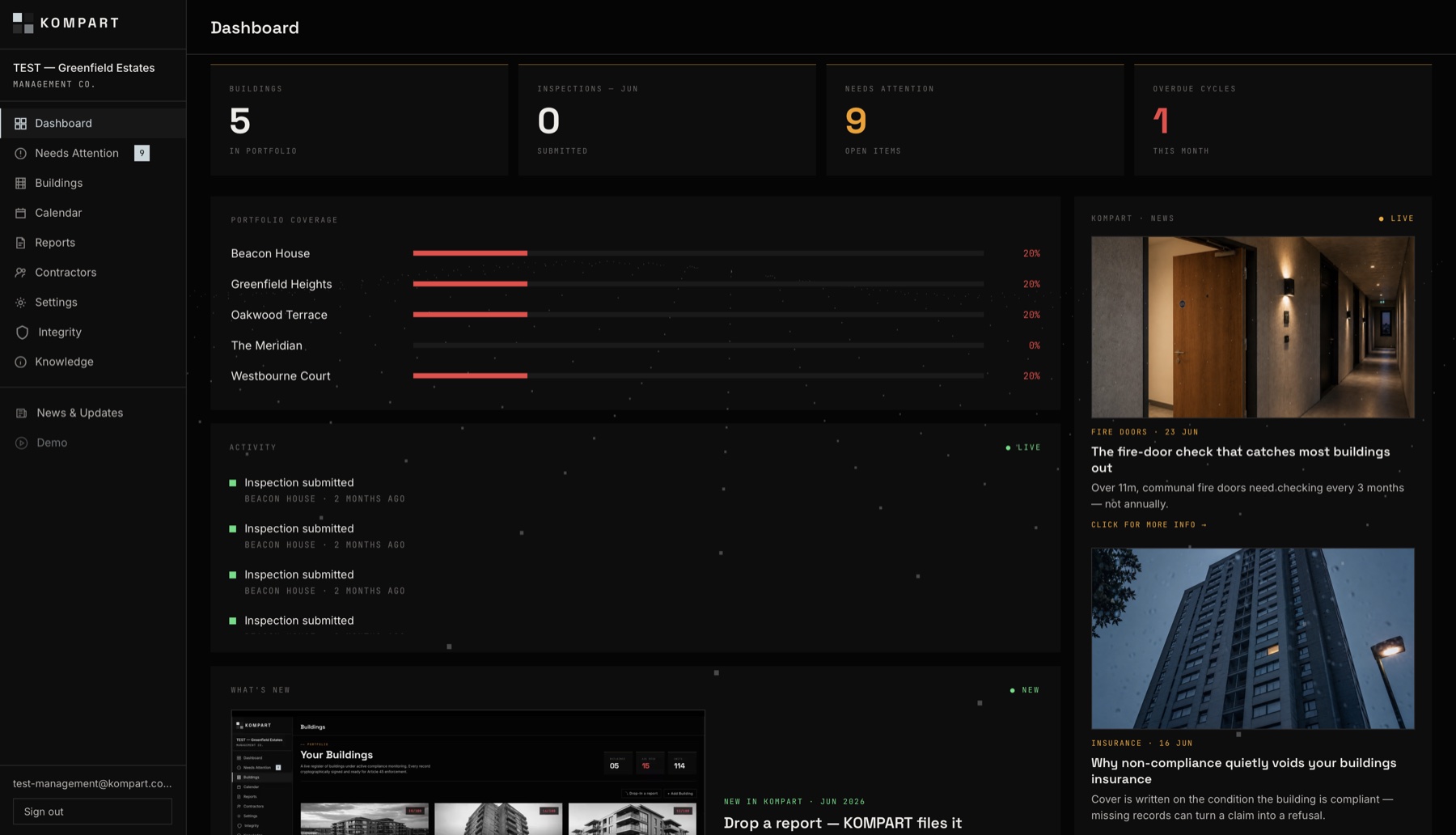This screenshot has width=1456, height=835.
Task: Click the 'Drop a report' headline
Action: 843,823
